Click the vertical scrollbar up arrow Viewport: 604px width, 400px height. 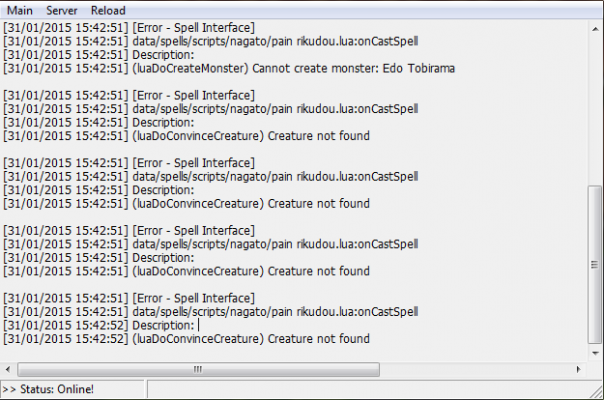(595, 29)
